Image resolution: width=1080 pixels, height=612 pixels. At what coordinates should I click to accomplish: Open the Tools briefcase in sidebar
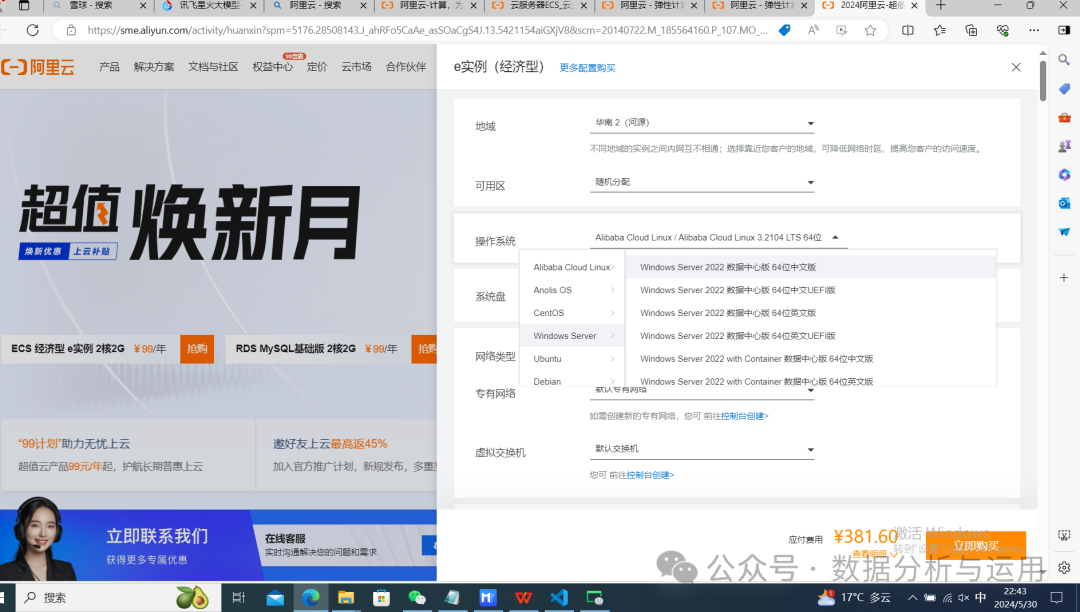point(1064,118)
